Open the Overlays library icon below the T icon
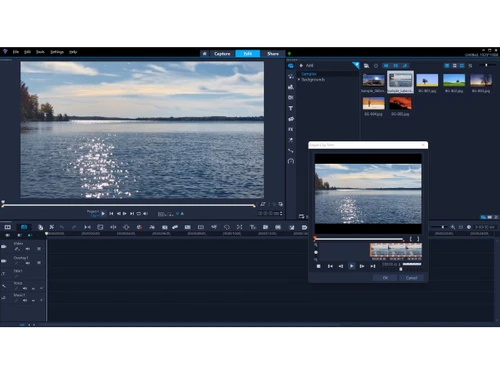The width and height of the screenshot is (500, 375). click(291, 119)
